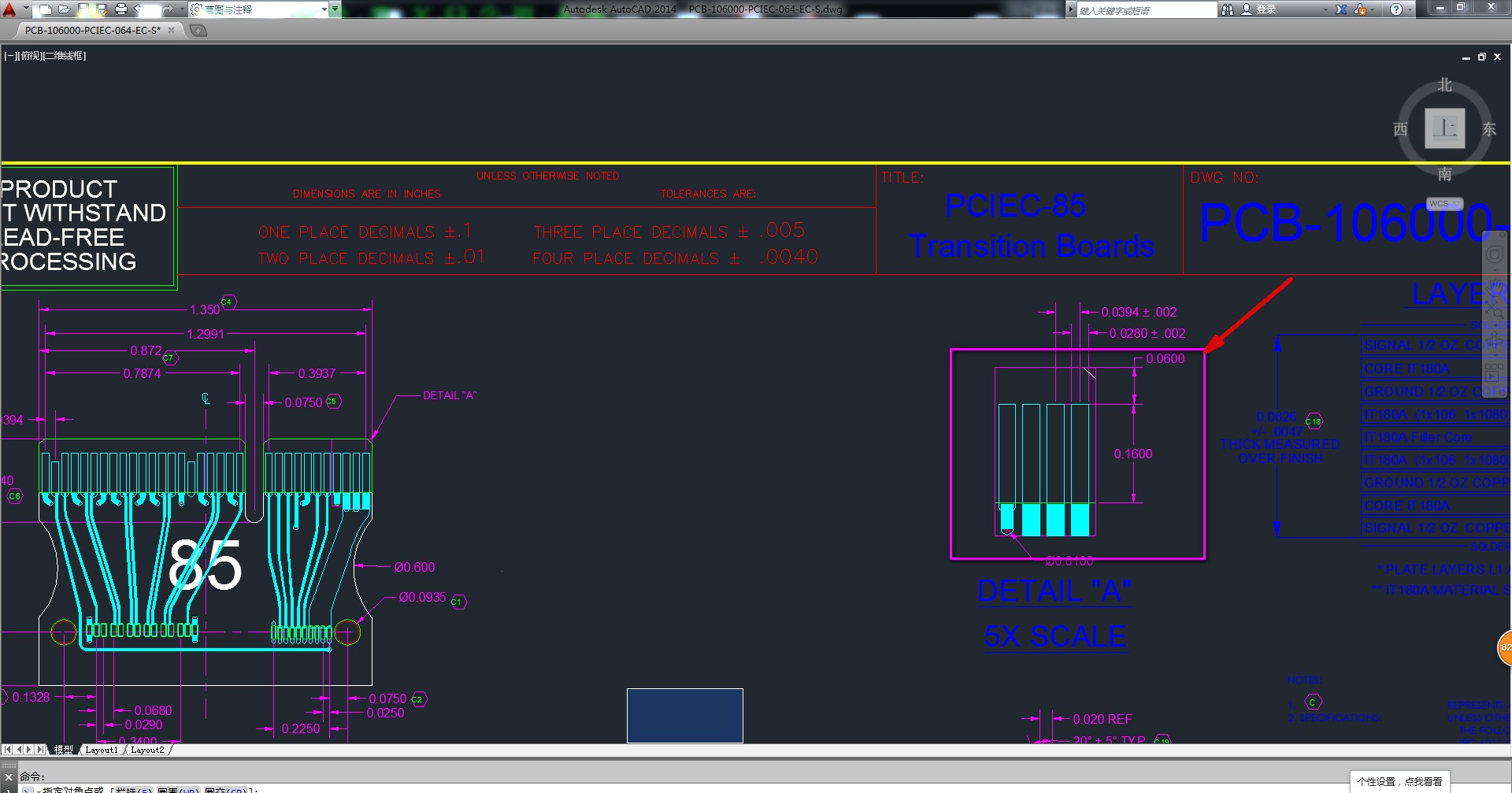
Task: Click the binoculars search icon
Action: (x=1227, y=9)
